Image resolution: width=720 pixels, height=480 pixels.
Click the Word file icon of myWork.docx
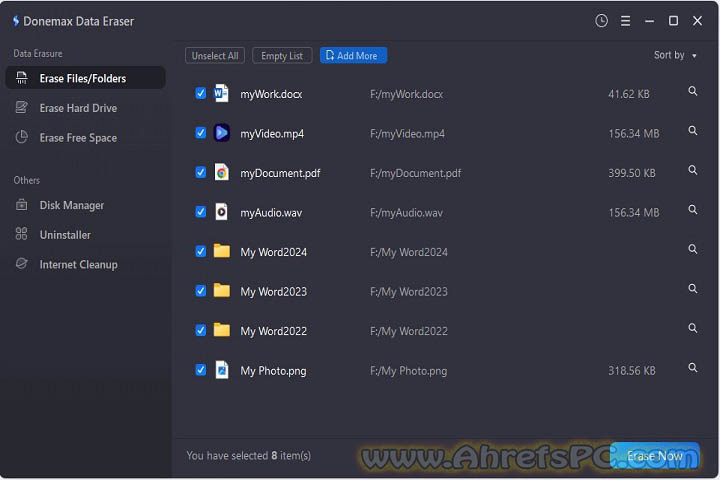click(221, 93)
